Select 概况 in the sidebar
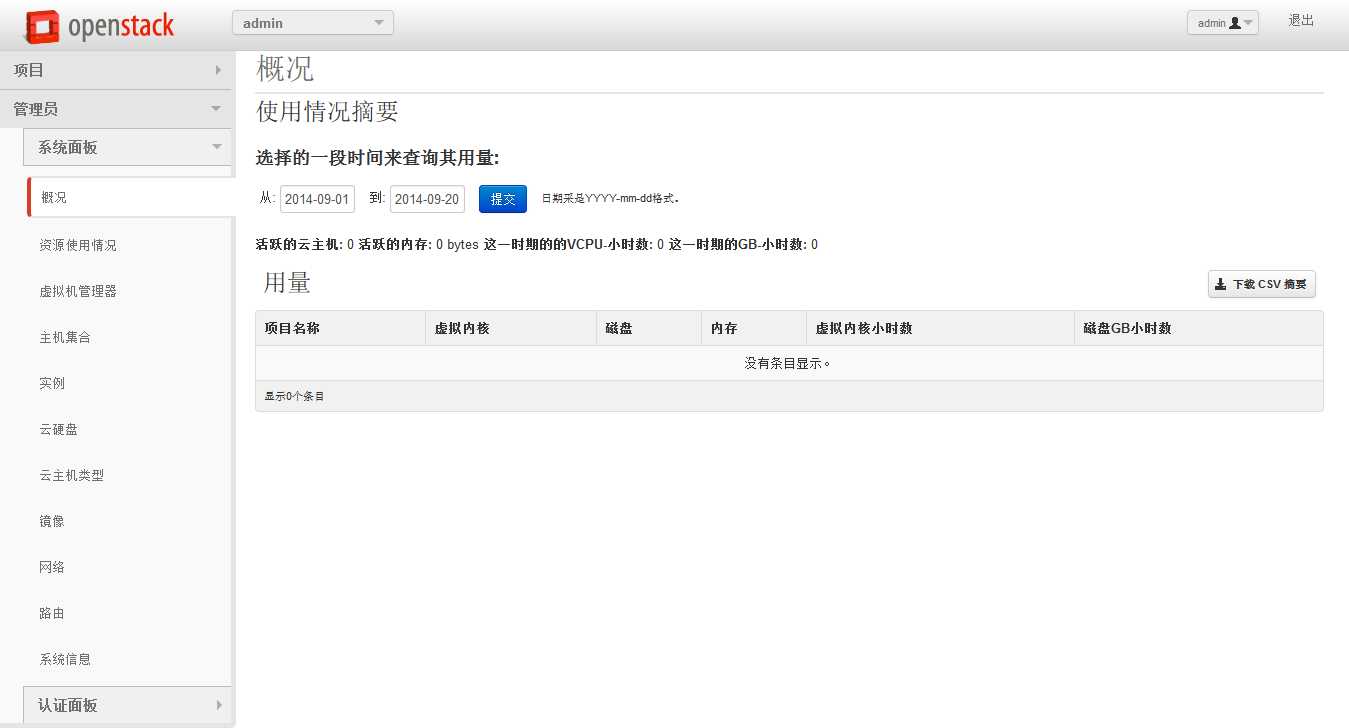The width and height of the screenshot is (1349, 728). pos(130,197)
